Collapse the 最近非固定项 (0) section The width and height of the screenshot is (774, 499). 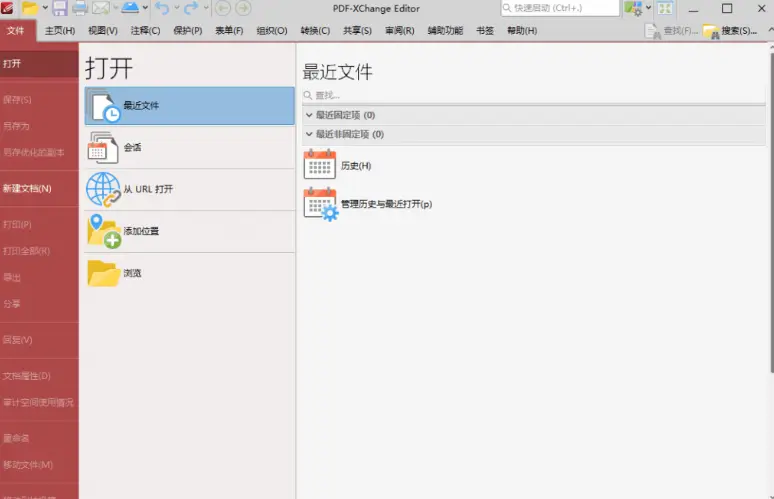[x=309, y=134]
